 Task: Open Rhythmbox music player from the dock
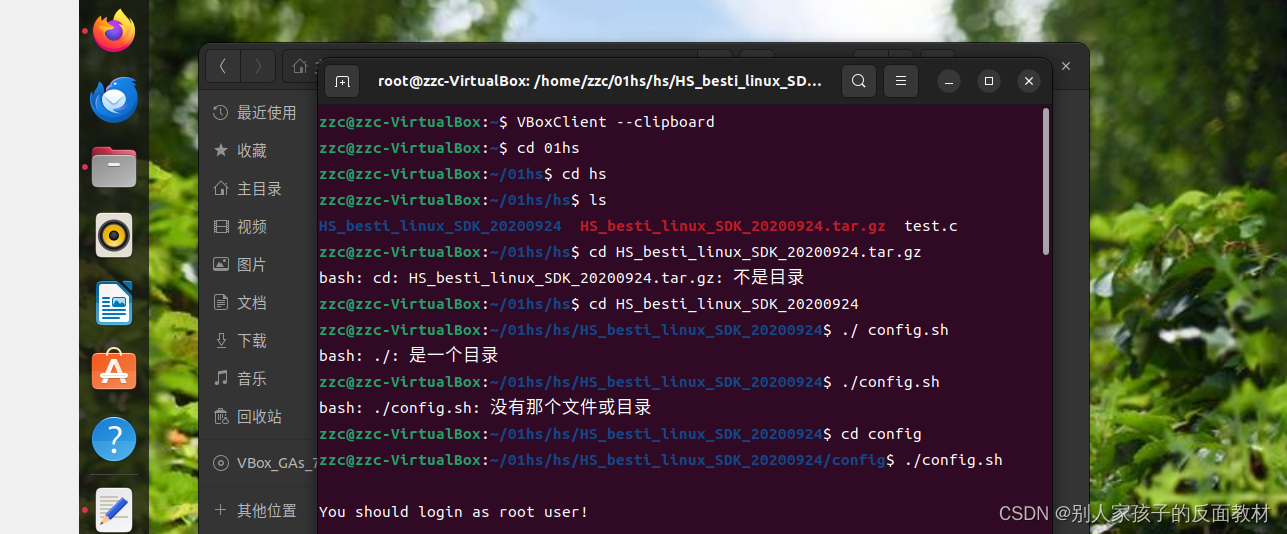click(x=114, y=235)
